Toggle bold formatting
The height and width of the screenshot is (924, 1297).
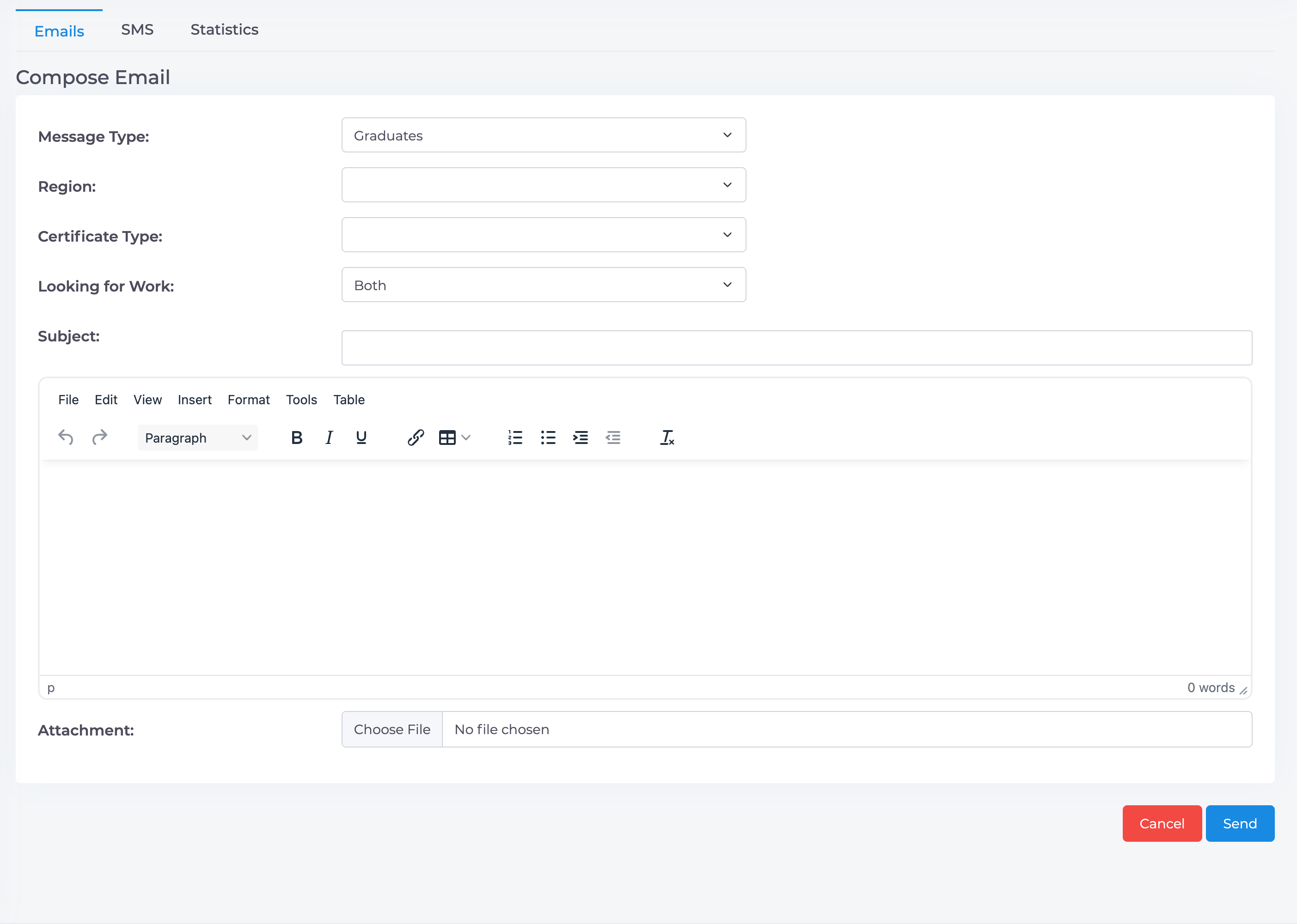[x=296, y=437]
